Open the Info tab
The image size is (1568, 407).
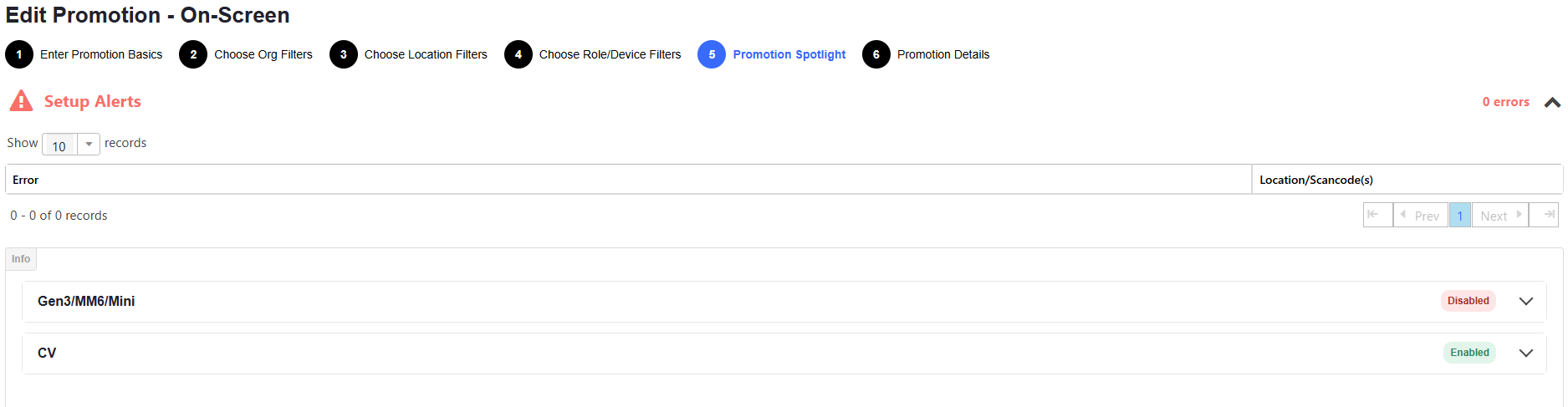tap(21, 259)
